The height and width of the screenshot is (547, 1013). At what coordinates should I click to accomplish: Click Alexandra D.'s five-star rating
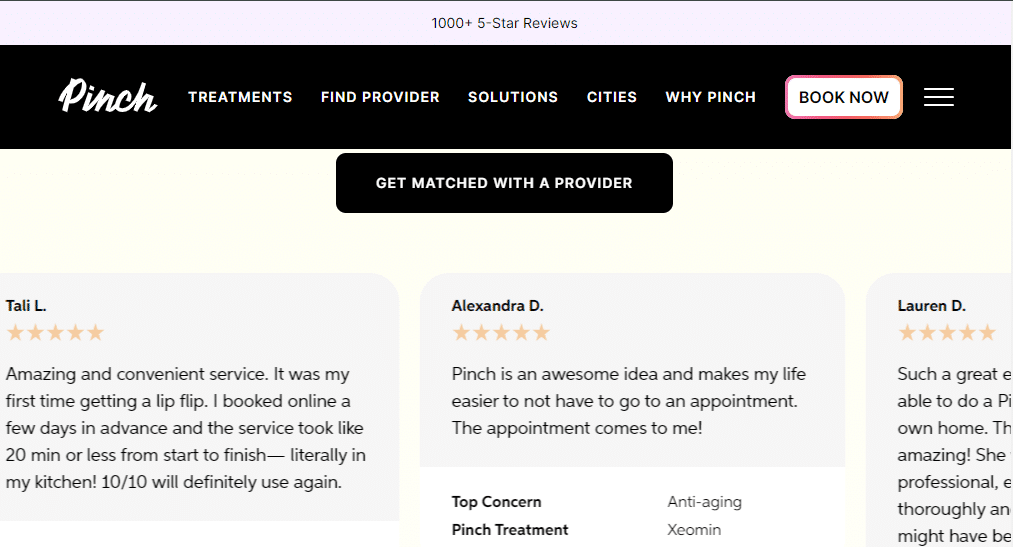click(501, 333)
